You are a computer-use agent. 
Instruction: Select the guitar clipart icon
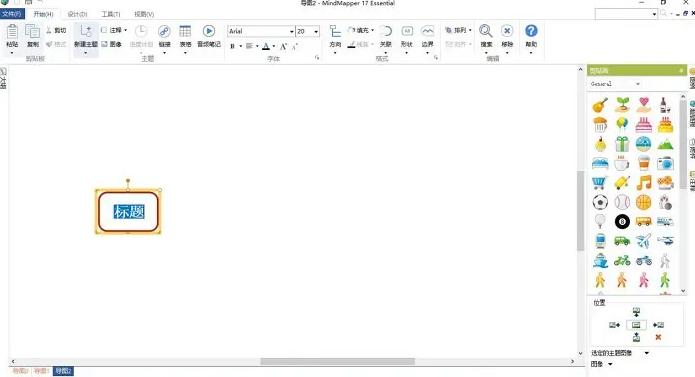pos(600,105)
